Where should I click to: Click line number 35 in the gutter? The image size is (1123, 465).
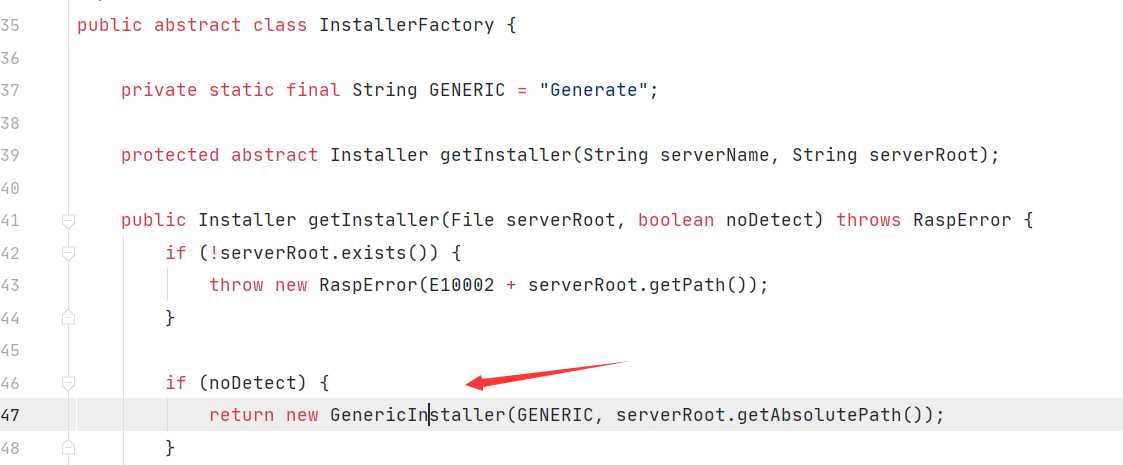(x=10, y=25)
